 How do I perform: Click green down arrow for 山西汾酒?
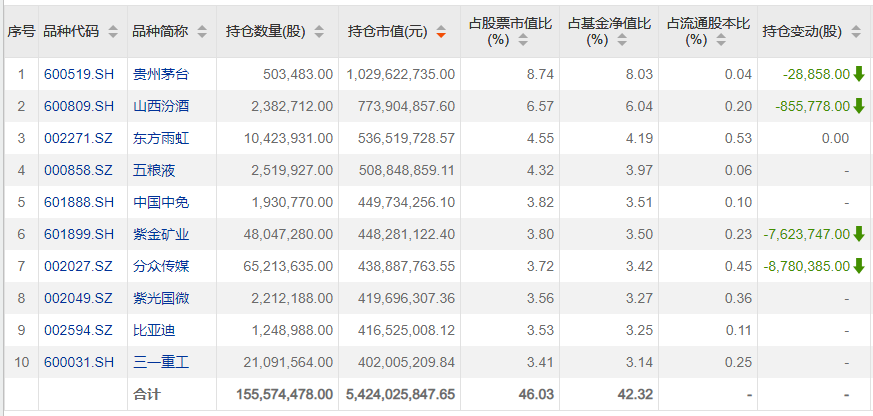[x=859, y=106]
